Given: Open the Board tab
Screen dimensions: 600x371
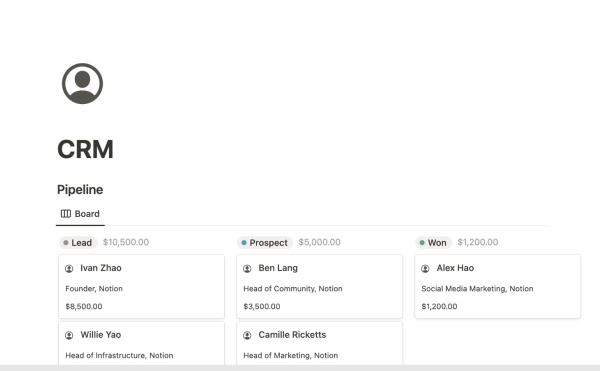Looking at the screenshot, I should click(80, 214).
